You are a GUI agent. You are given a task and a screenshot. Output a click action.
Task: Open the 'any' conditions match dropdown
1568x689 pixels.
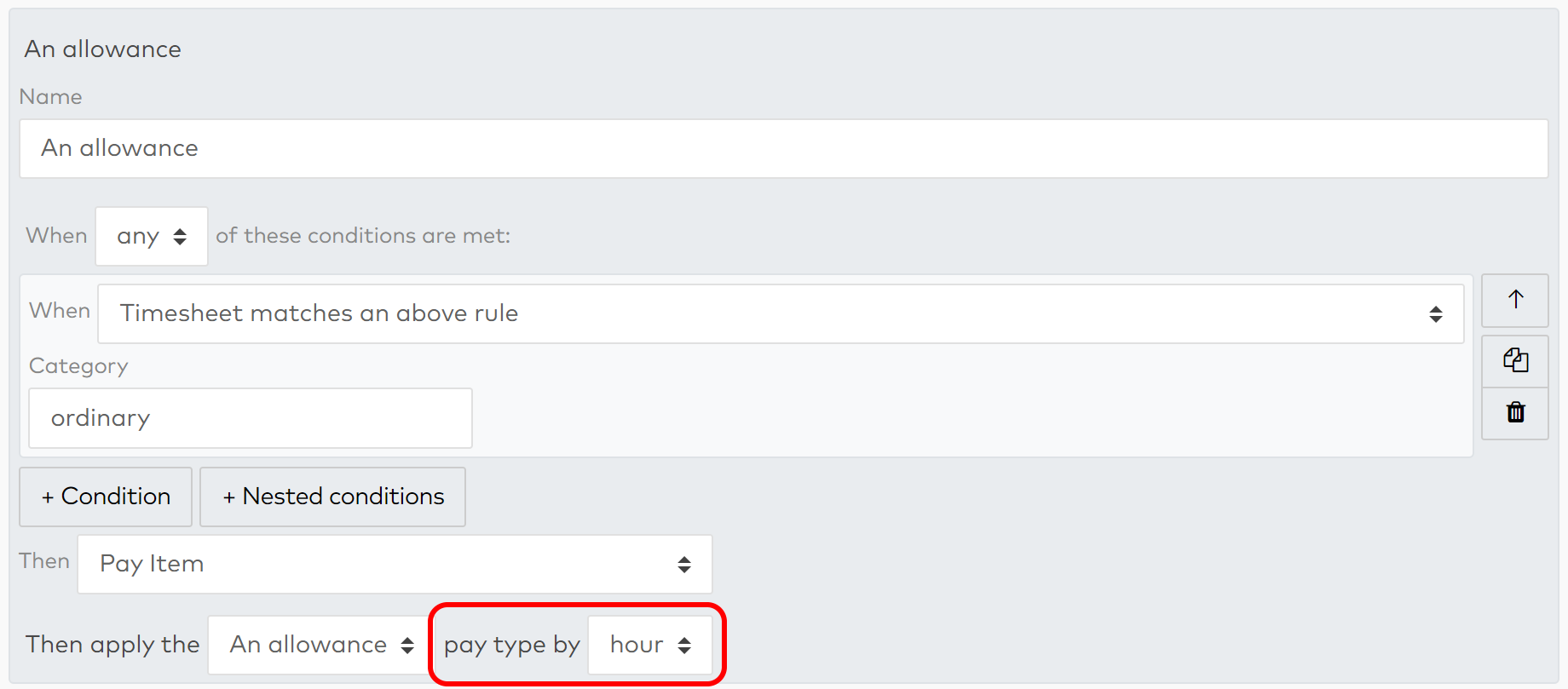pyautogui.click(x=152, y=236)
